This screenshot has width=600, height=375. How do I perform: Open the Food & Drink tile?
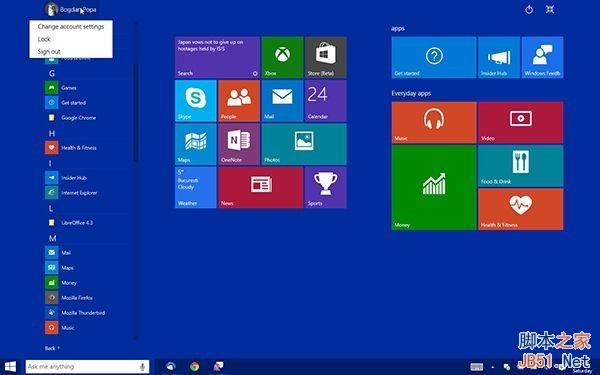(521, 166)
